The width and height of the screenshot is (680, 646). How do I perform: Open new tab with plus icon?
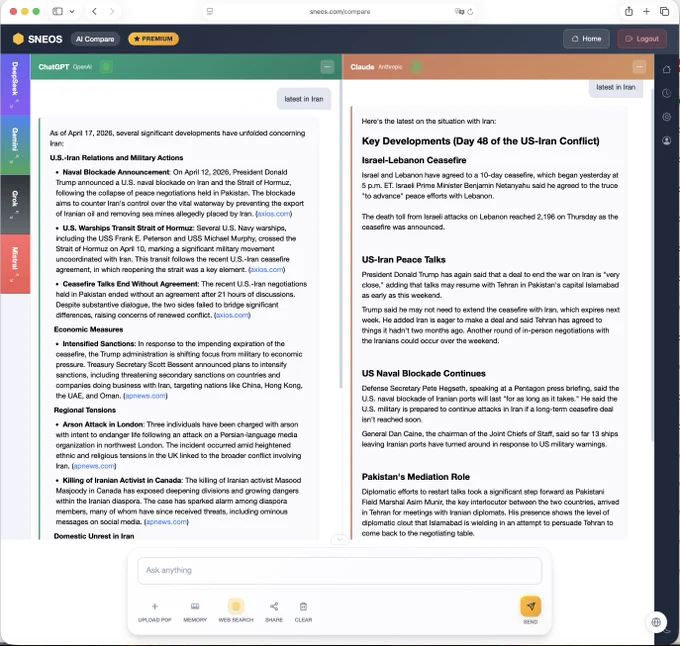click(x=646, y=11)
